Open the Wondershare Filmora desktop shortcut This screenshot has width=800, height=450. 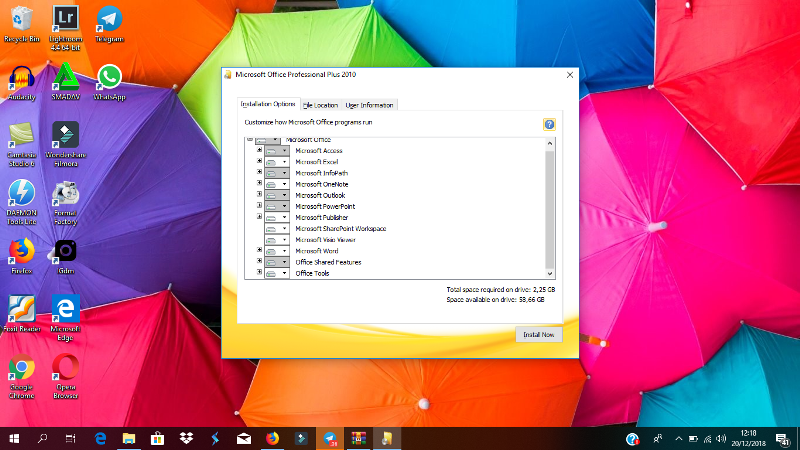pyautogui.click(x=65, y=145)
